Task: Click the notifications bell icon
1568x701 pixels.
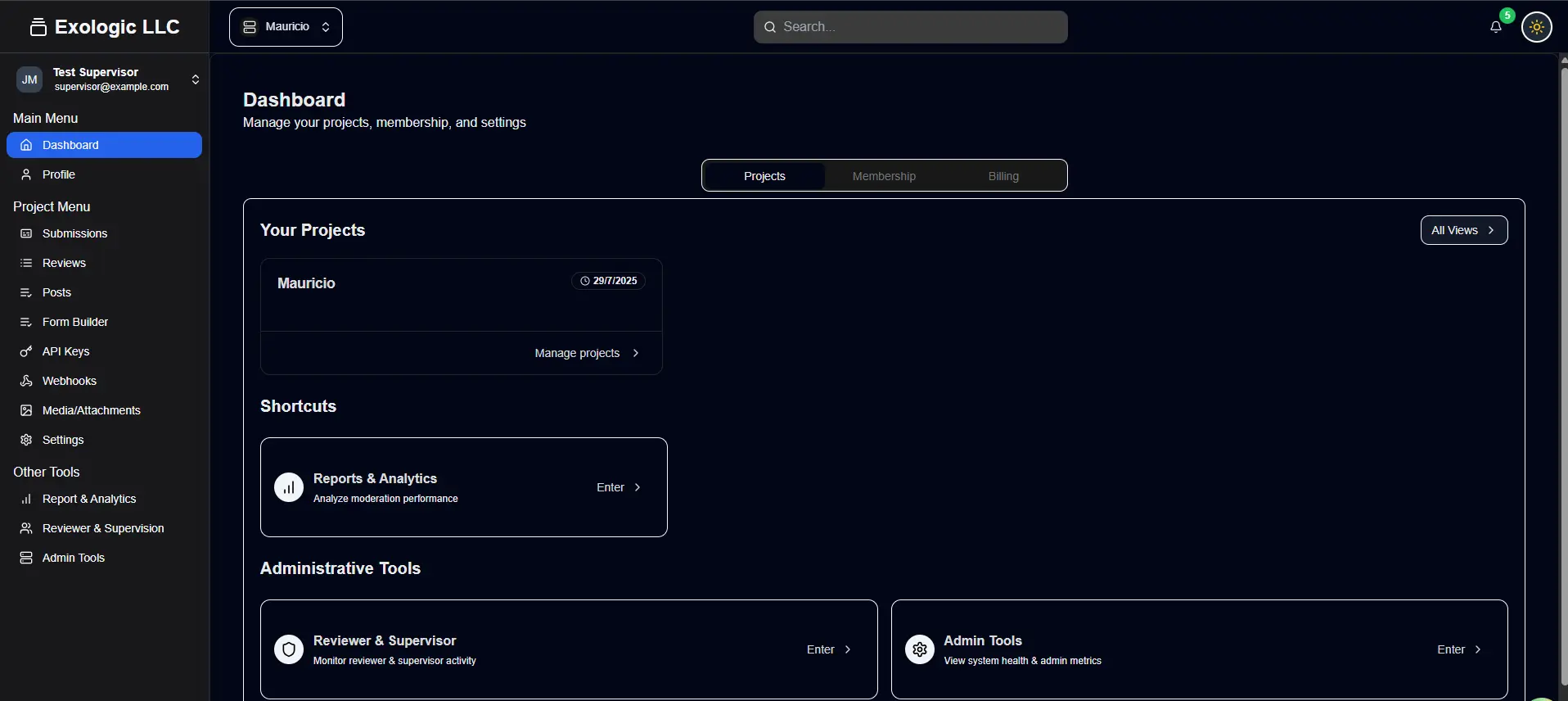Action: click(x=1495, y=27)
